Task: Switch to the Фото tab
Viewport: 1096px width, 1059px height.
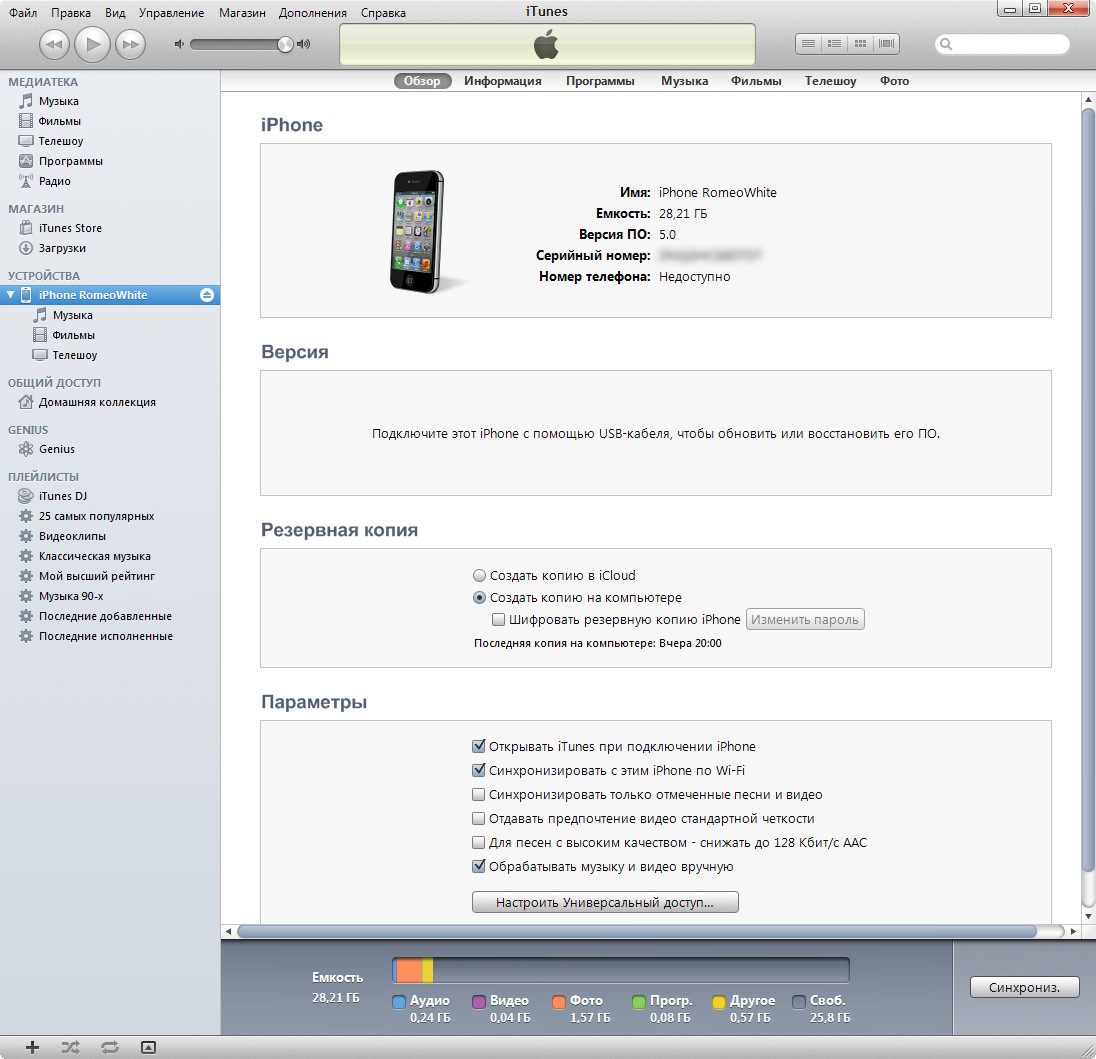Action: click(894, 81)
